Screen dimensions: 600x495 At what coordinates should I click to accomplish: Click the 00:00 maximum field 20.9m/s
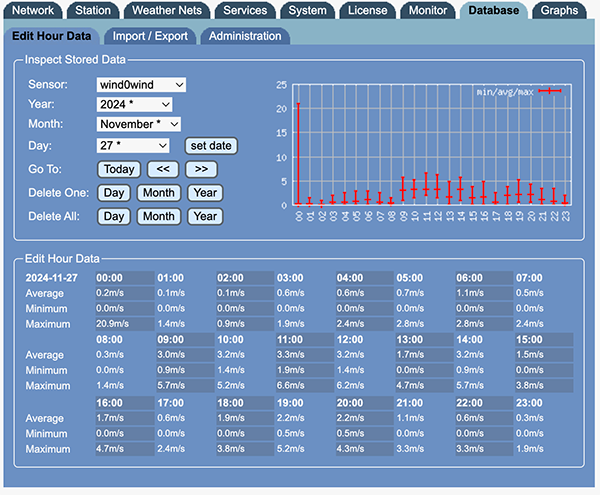(125, 324)
